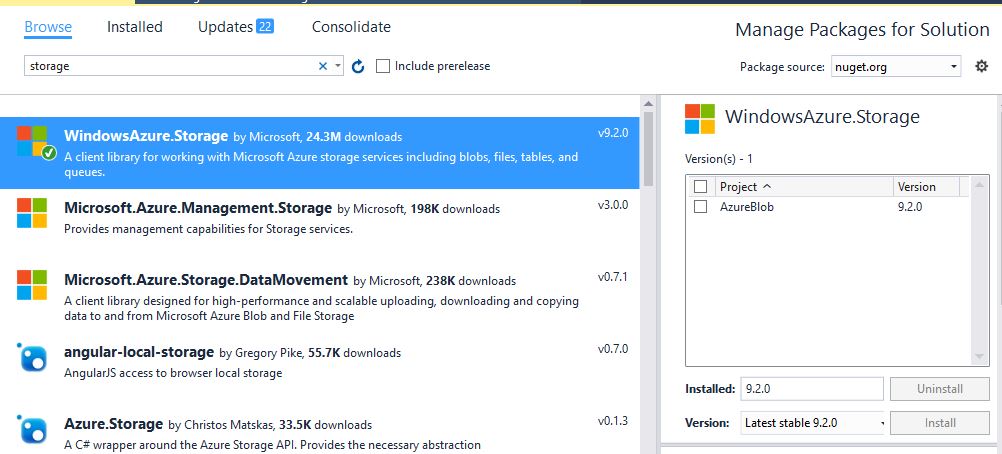Screen dimensions: 1002x454
Task: Expand the Version selection dropdown
Action: (813, 422)
